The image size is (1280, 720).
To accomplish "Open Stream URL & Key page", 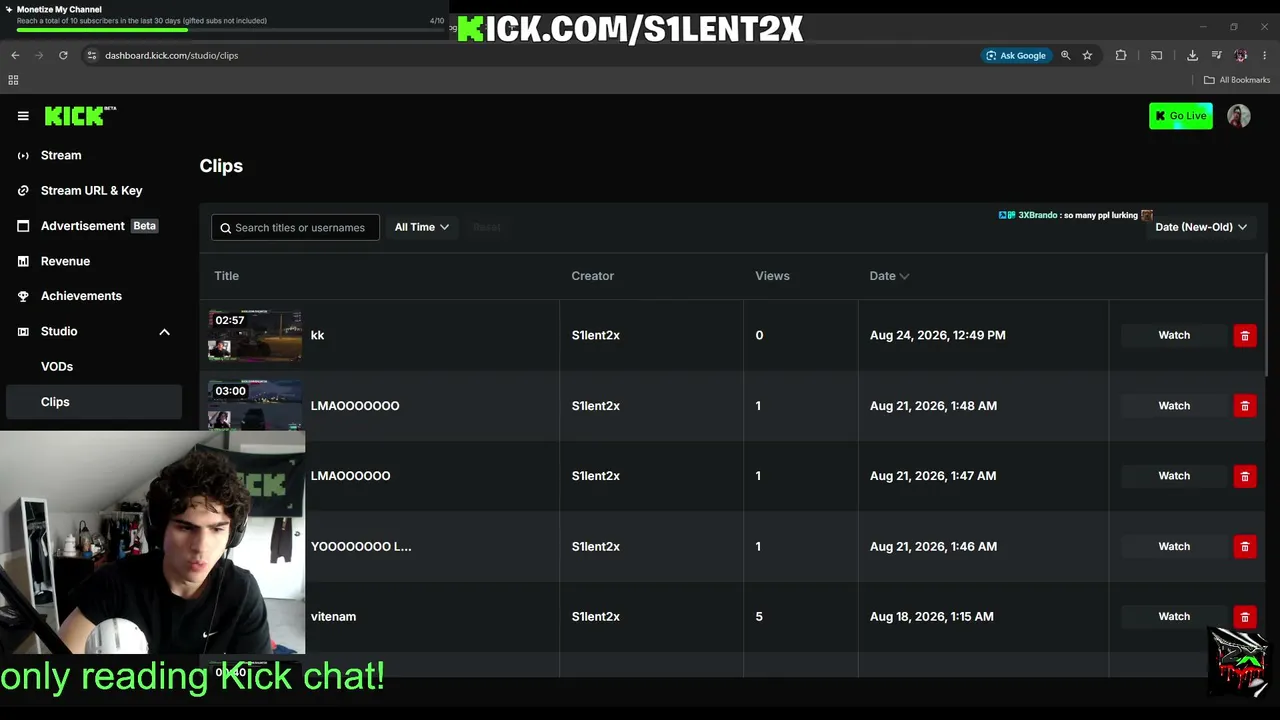I will click(x=91, y=191).
